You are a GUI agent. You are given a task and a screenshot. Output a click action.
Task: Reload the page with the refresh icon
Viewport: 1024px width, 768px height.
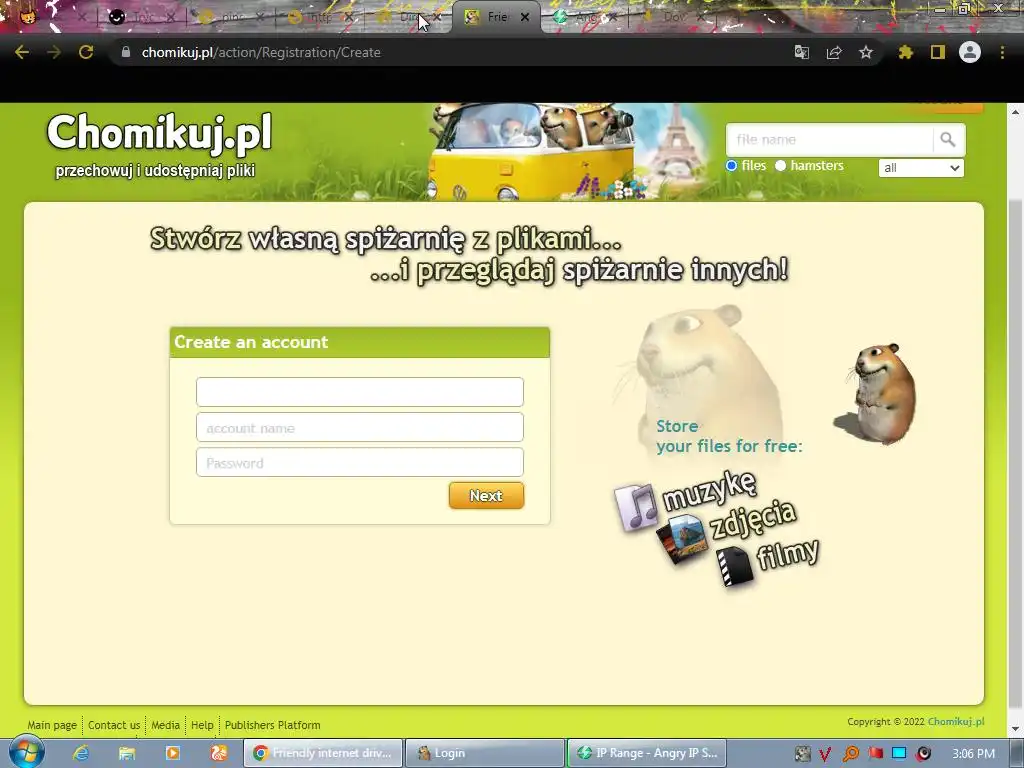point(86,52)
